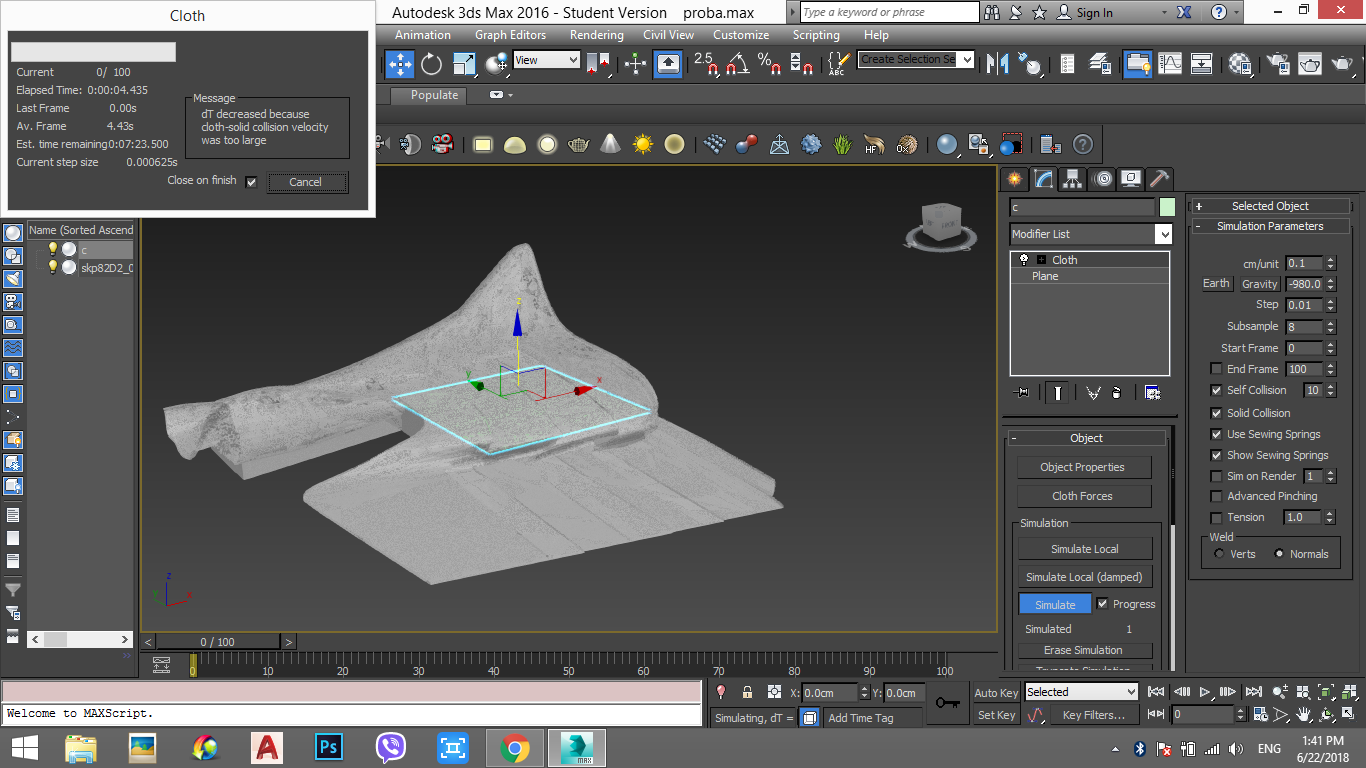The image size is (1366, 768).
Task: Select the Scale transform tool
Action: pos(464,64)
